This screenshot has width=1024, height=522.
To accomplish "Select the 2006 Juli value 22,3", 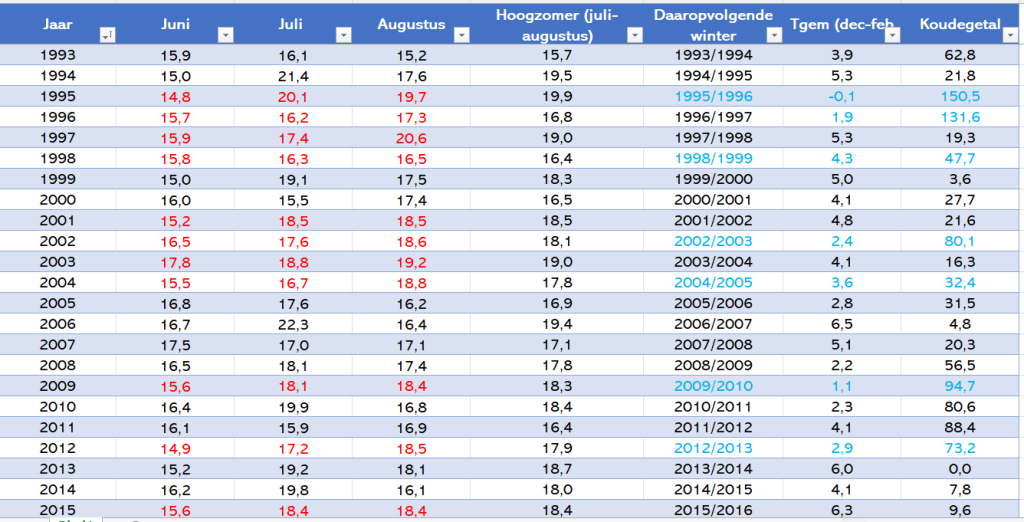I will [x=293, y=324].
